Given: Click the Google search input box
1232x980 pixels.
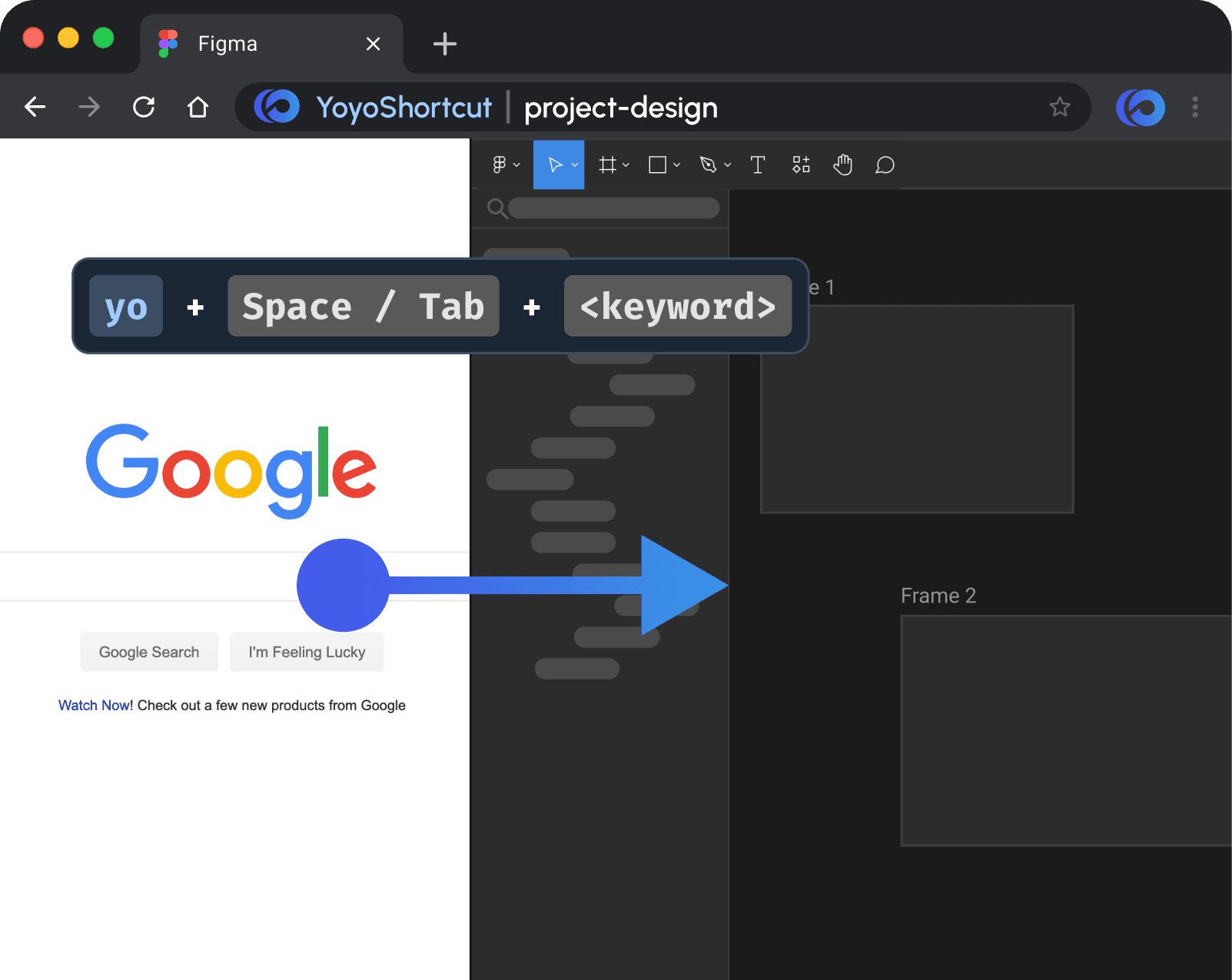Looking at the screenshot, I should pyautogui.click(x=234, y=576).
